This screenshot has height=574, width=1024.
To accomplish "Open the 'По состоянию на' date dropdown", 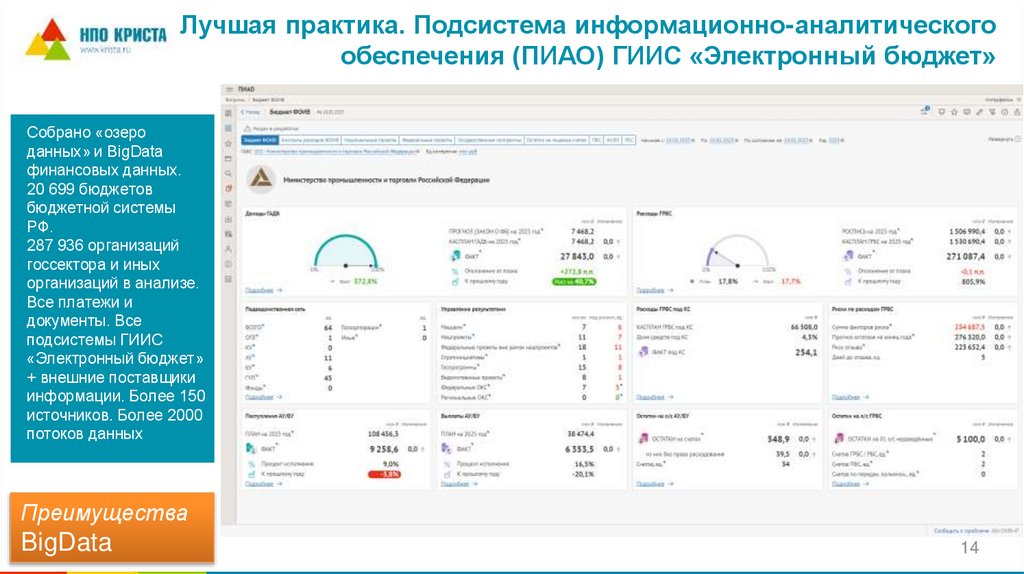I will 799,140.
